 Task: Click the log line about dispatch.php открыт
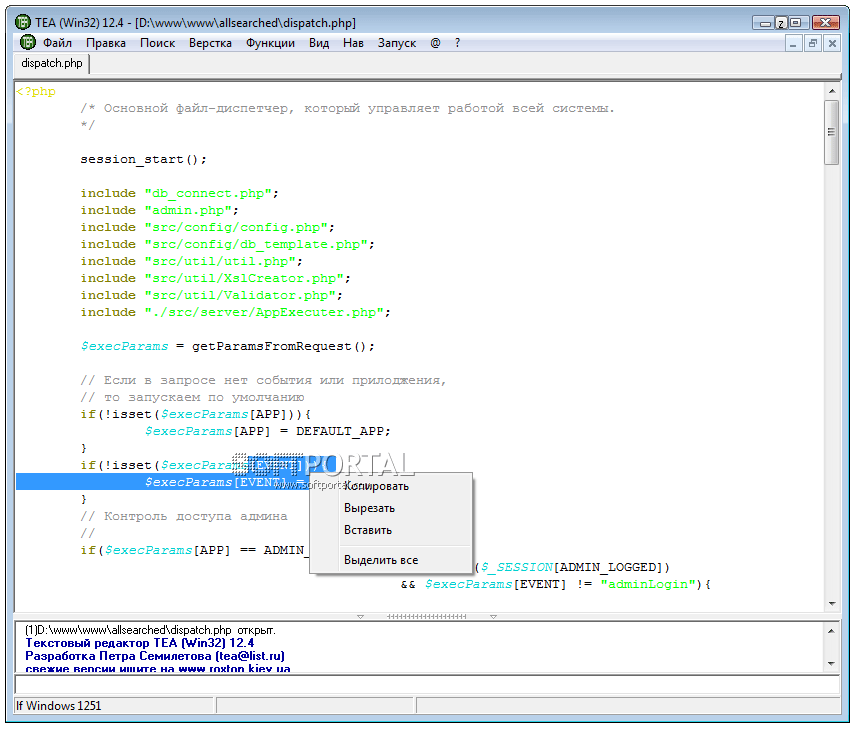coord(151,630)
